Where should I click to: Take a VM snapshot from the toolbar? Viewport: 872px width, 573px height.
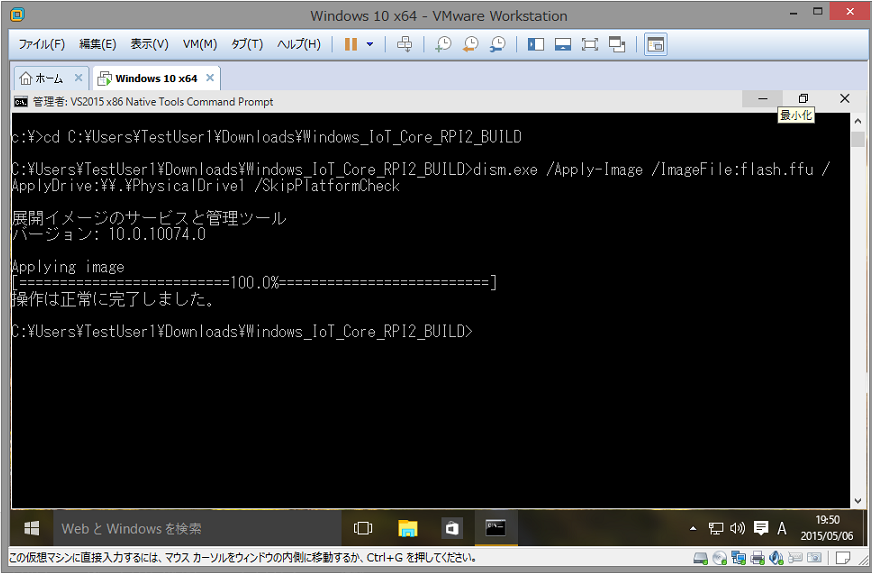[x=443, y=44]
